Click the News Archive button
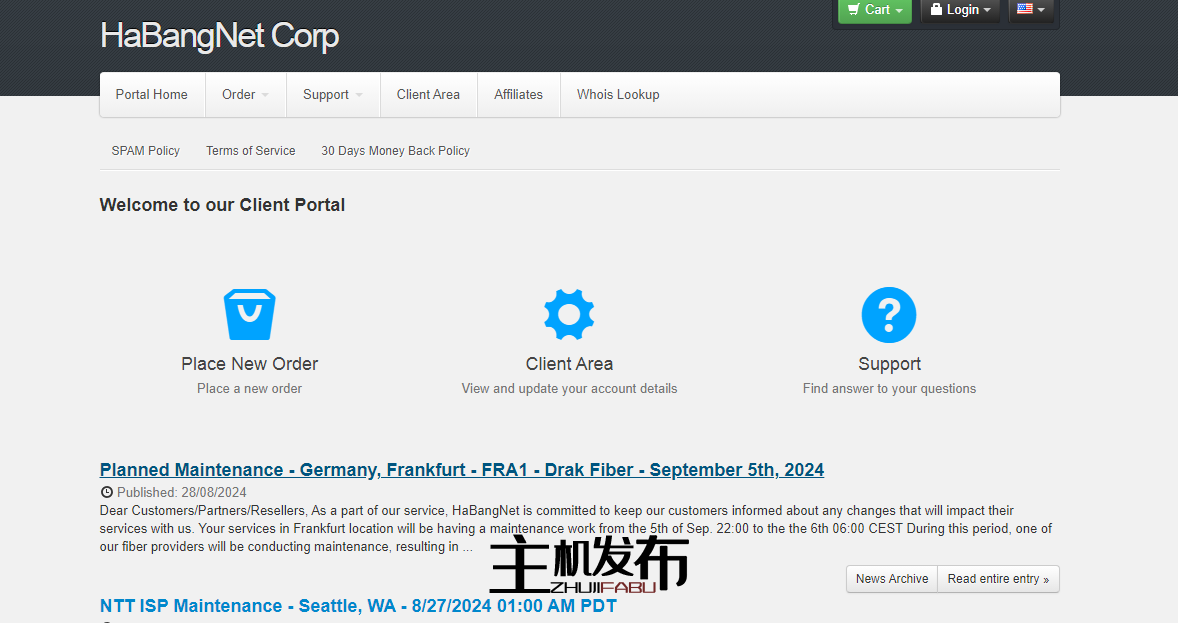This screenshot has width=1178, height=623. [x=892, y=579]
